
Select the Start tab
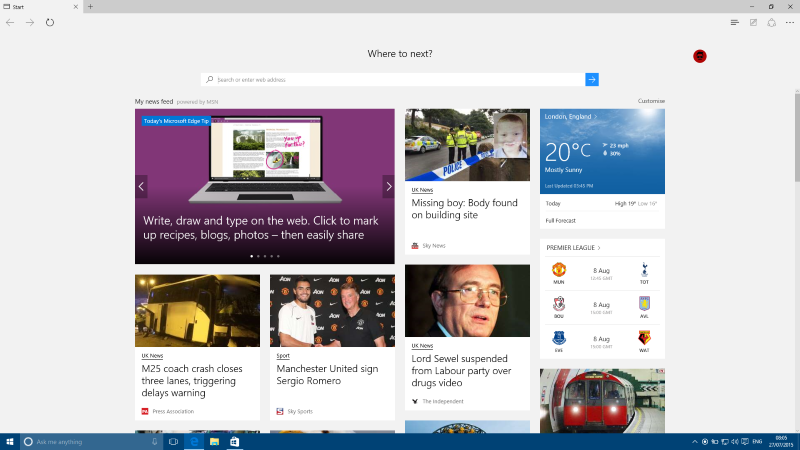coord(41,7)
